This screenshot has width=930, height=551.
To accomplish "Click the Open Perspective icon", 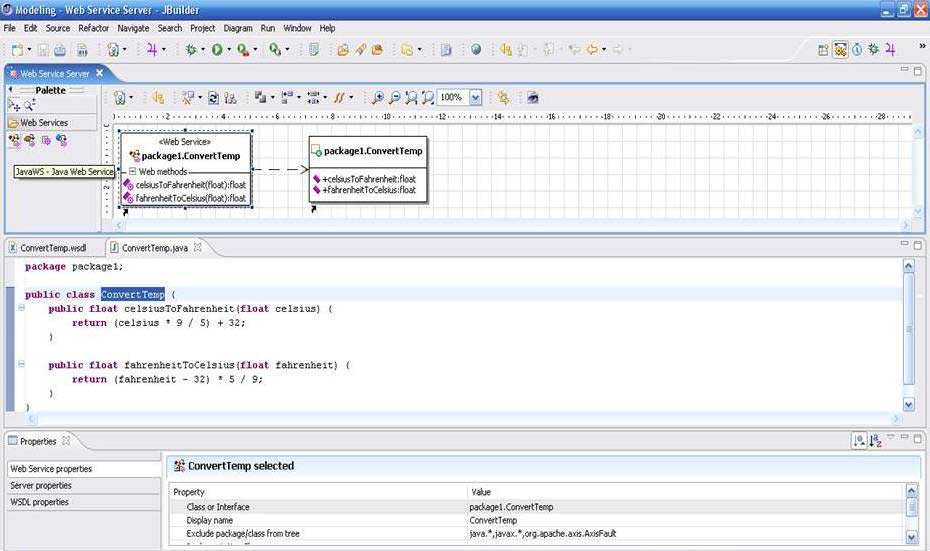I will pos(823,50).
